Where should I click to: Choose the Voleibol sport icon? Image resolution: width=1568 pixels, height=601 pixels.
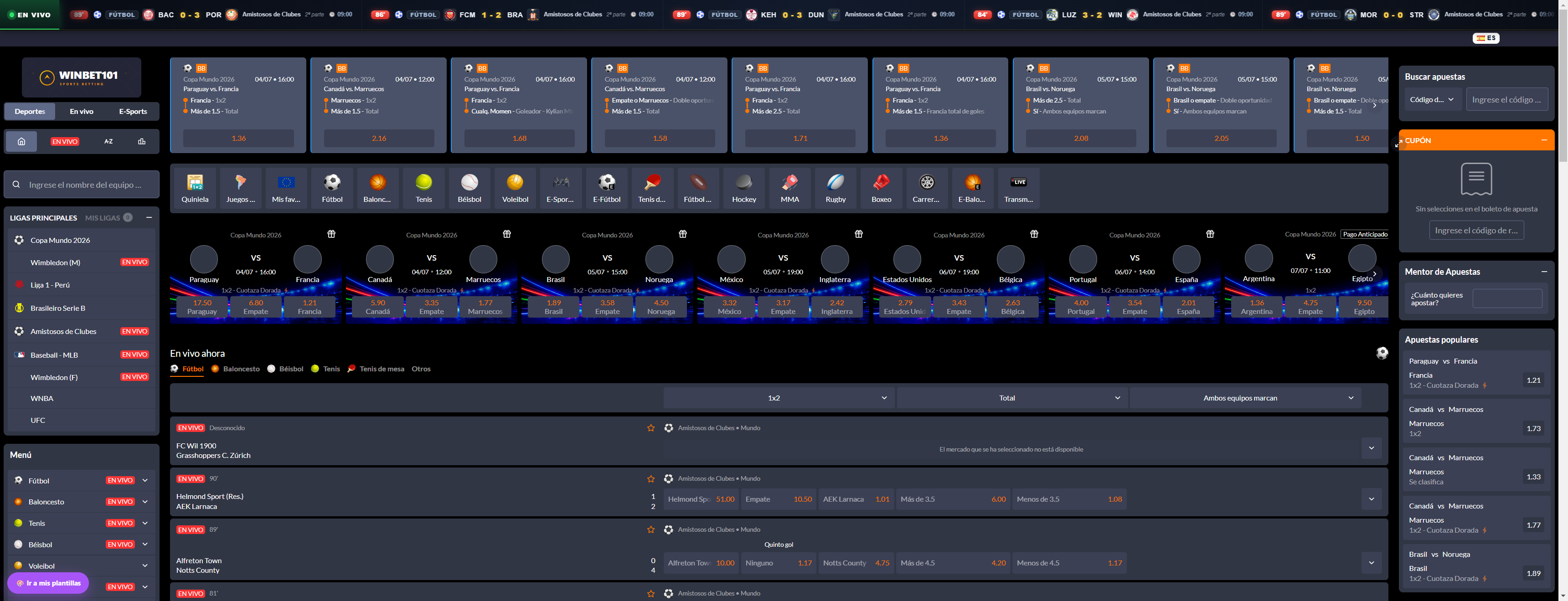[x=515, y=188]
